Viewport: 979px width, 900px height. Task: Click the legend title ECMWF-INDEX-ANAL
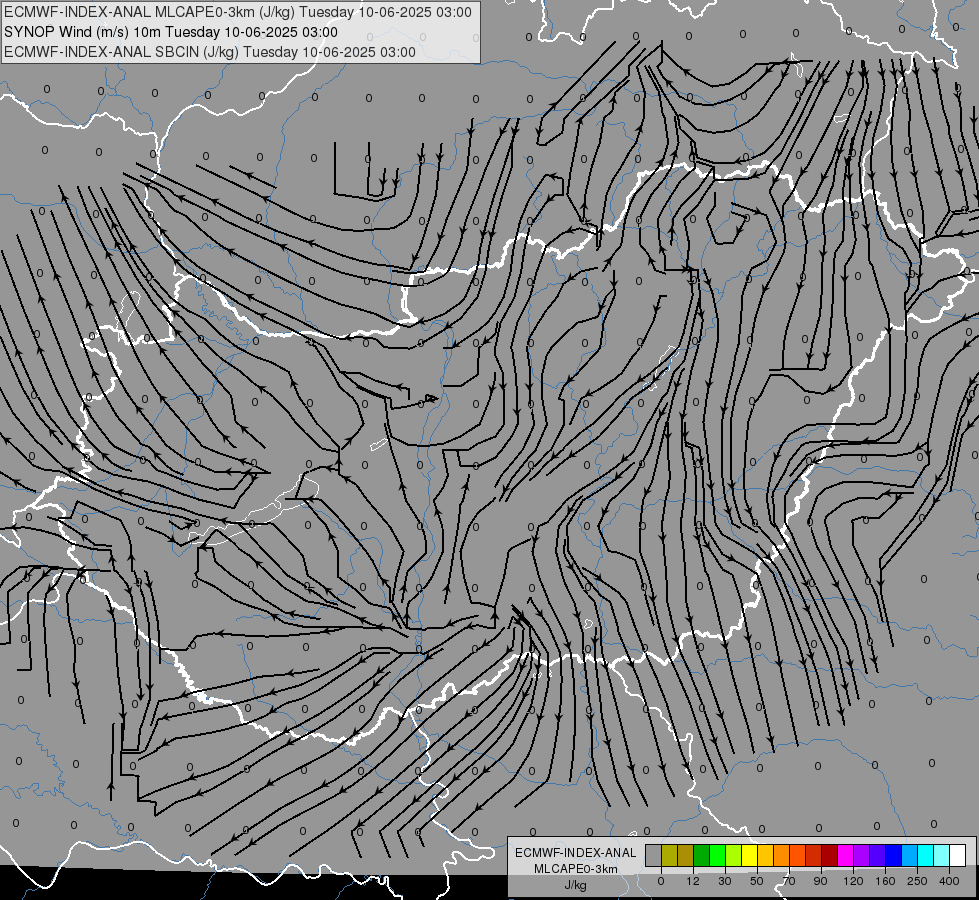pyautogui.click(x=576, y=853)
